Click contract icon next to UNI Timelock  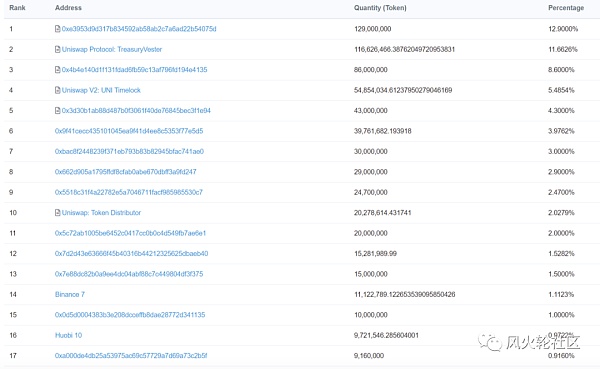(x=57, y=90)
